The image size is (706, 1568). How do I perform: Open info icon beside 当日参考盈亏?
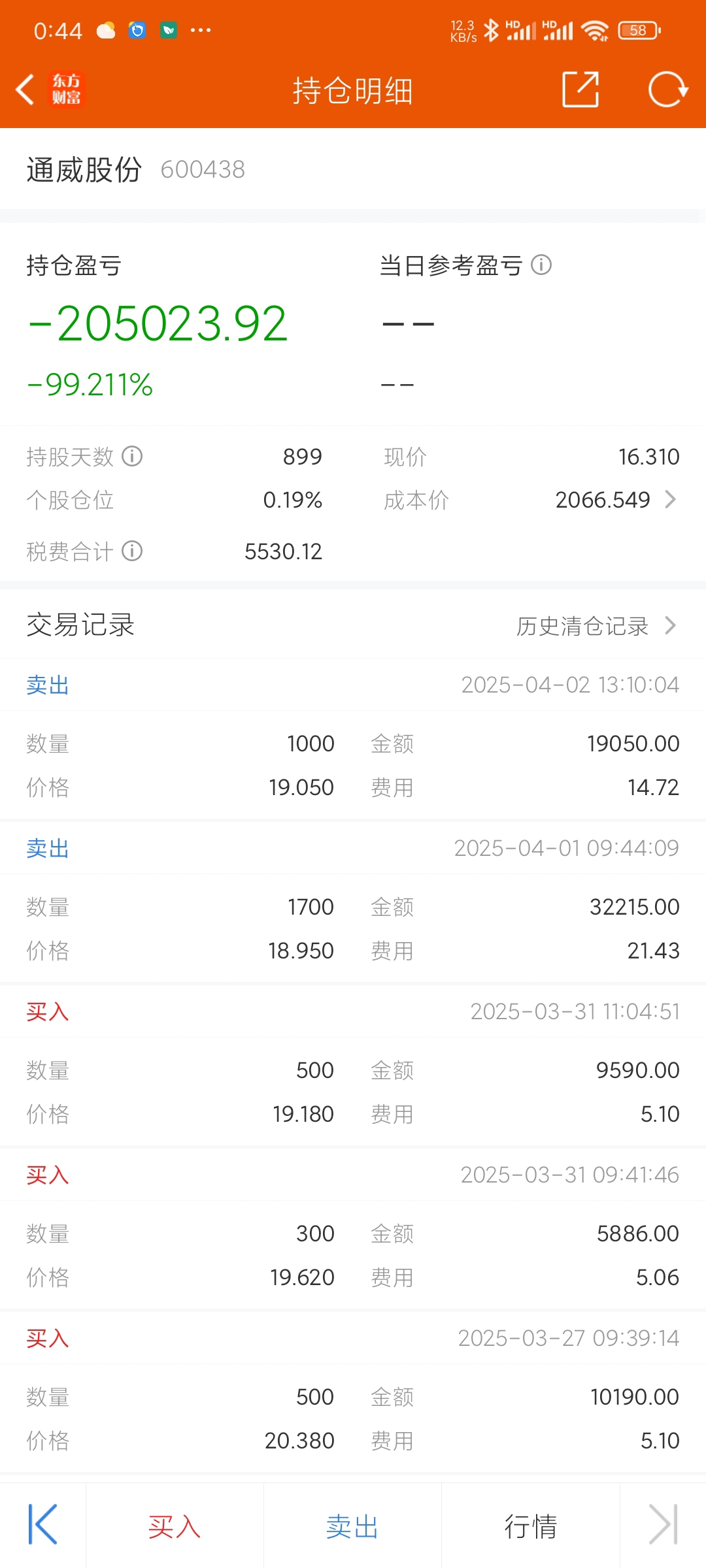click(541, 265)
